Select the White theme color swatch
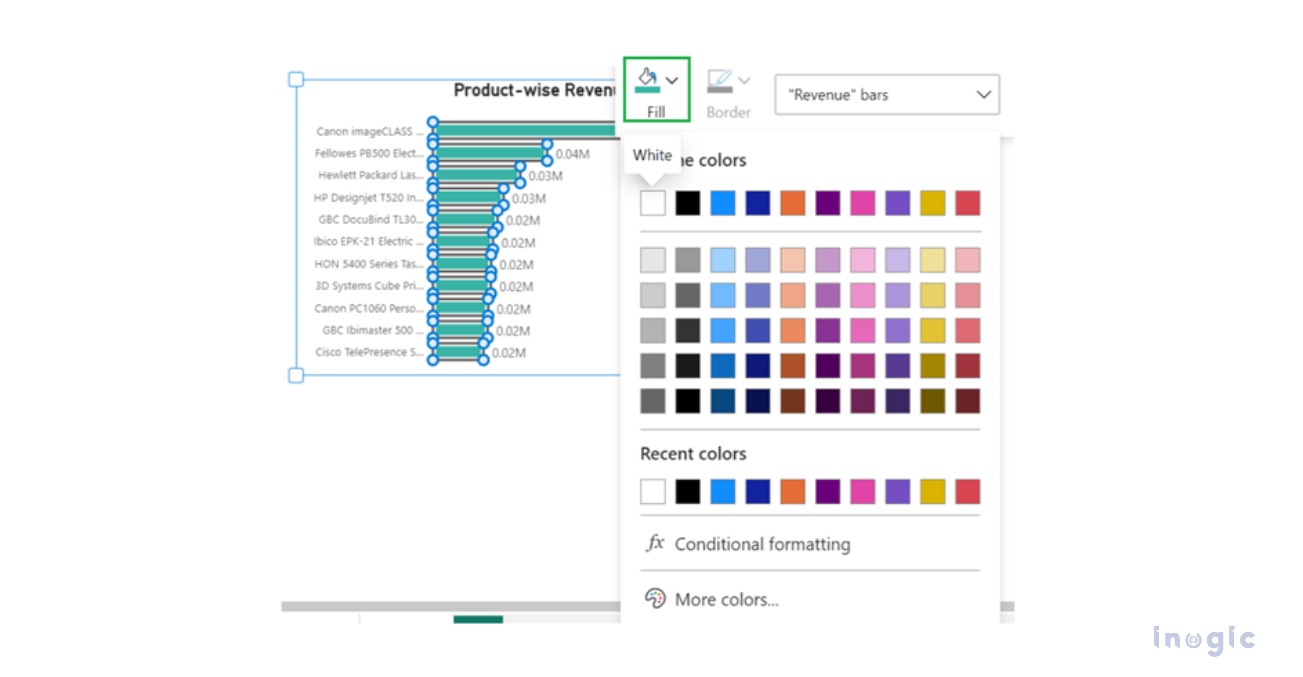1303x677 pixels. click(653, 203)
